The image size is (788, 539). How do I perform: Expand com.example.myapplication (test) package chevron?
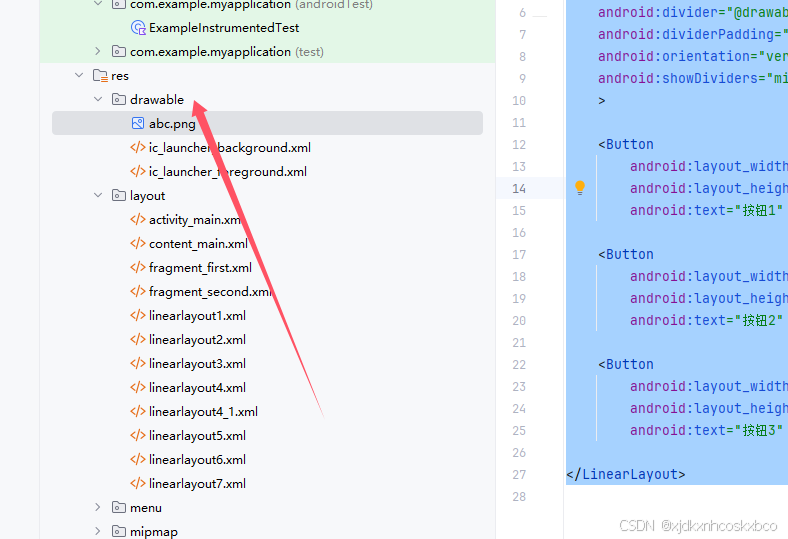pyautogui.click(x=98, y=51)
